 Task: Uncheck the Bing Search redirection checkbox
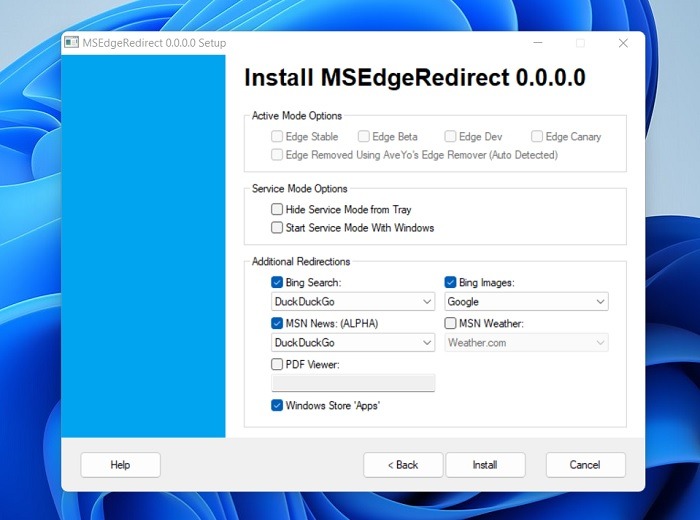click(x=277, y=282)
